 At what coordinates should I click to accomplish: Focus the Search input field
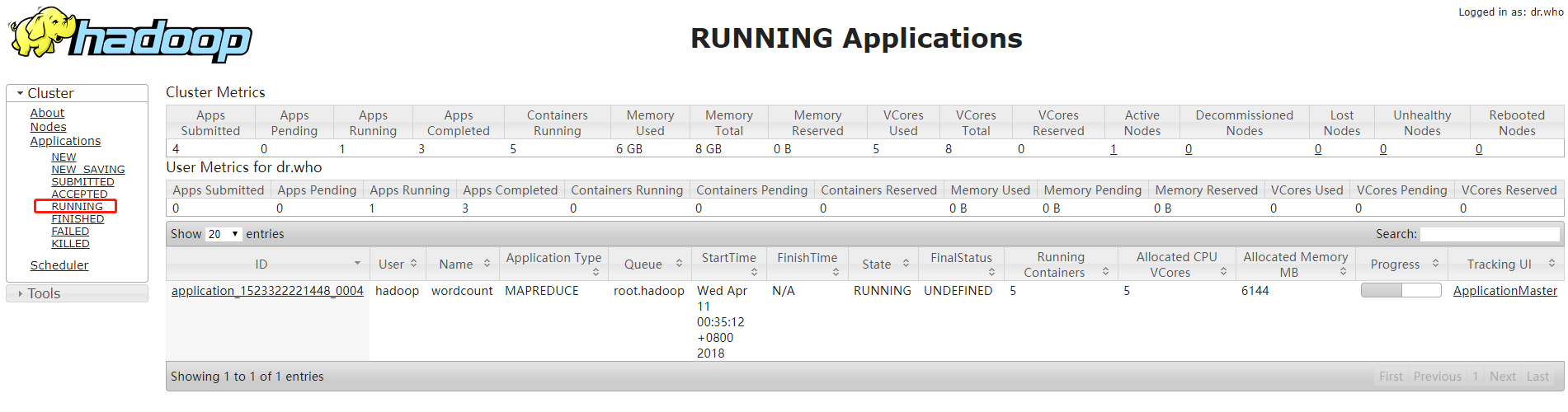(x=1489, y=234)
